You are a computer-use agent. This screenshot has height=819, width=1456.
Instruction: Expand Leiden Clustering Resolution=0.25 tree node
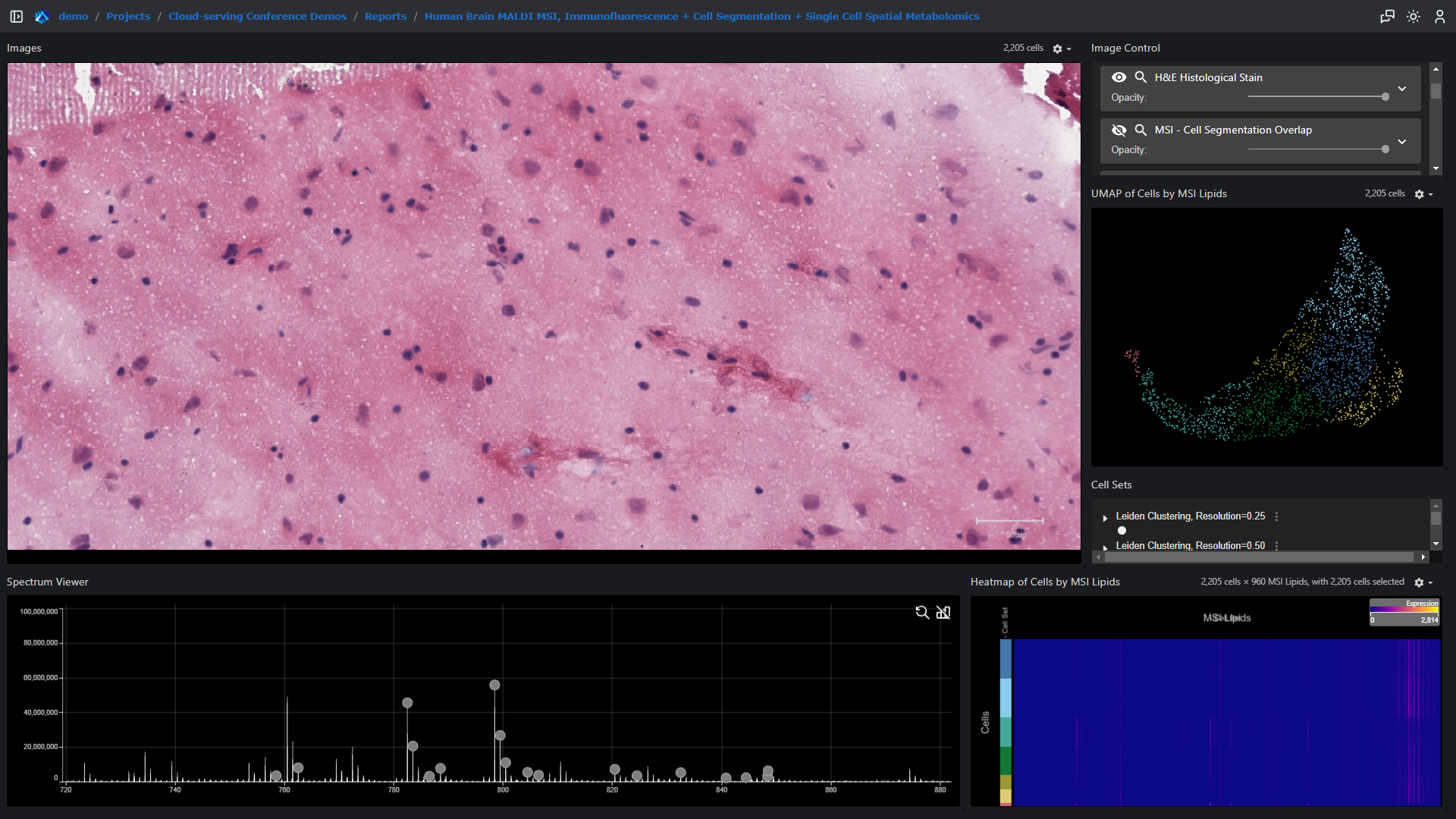1105,517
